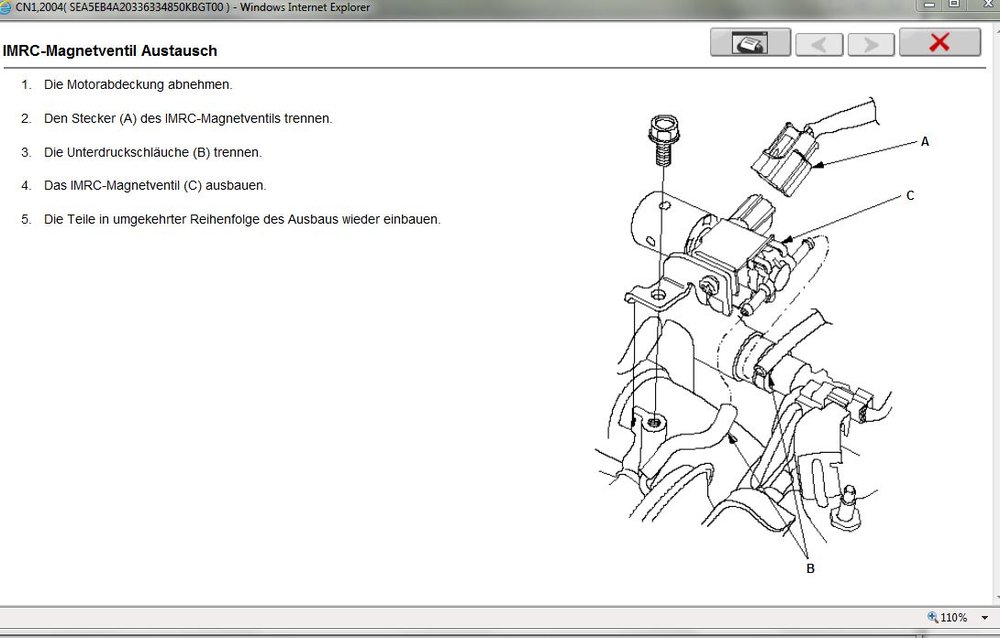Close the document with the red X
The width and height of the screenshot is (1000, 638).
[939, 42]
